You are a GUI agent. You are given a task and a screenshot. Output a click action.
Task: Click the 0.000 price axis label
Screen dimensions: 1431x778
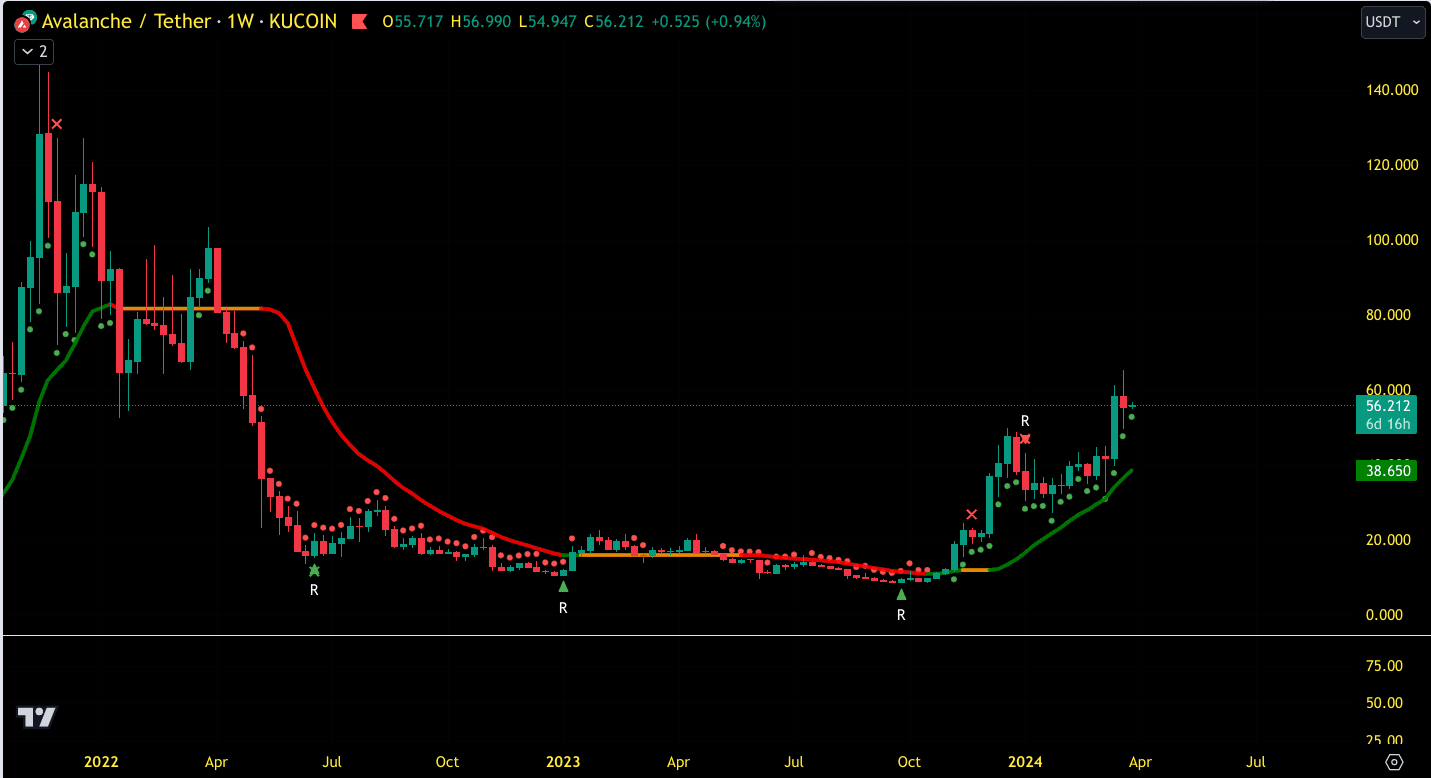coord(1385,615)
